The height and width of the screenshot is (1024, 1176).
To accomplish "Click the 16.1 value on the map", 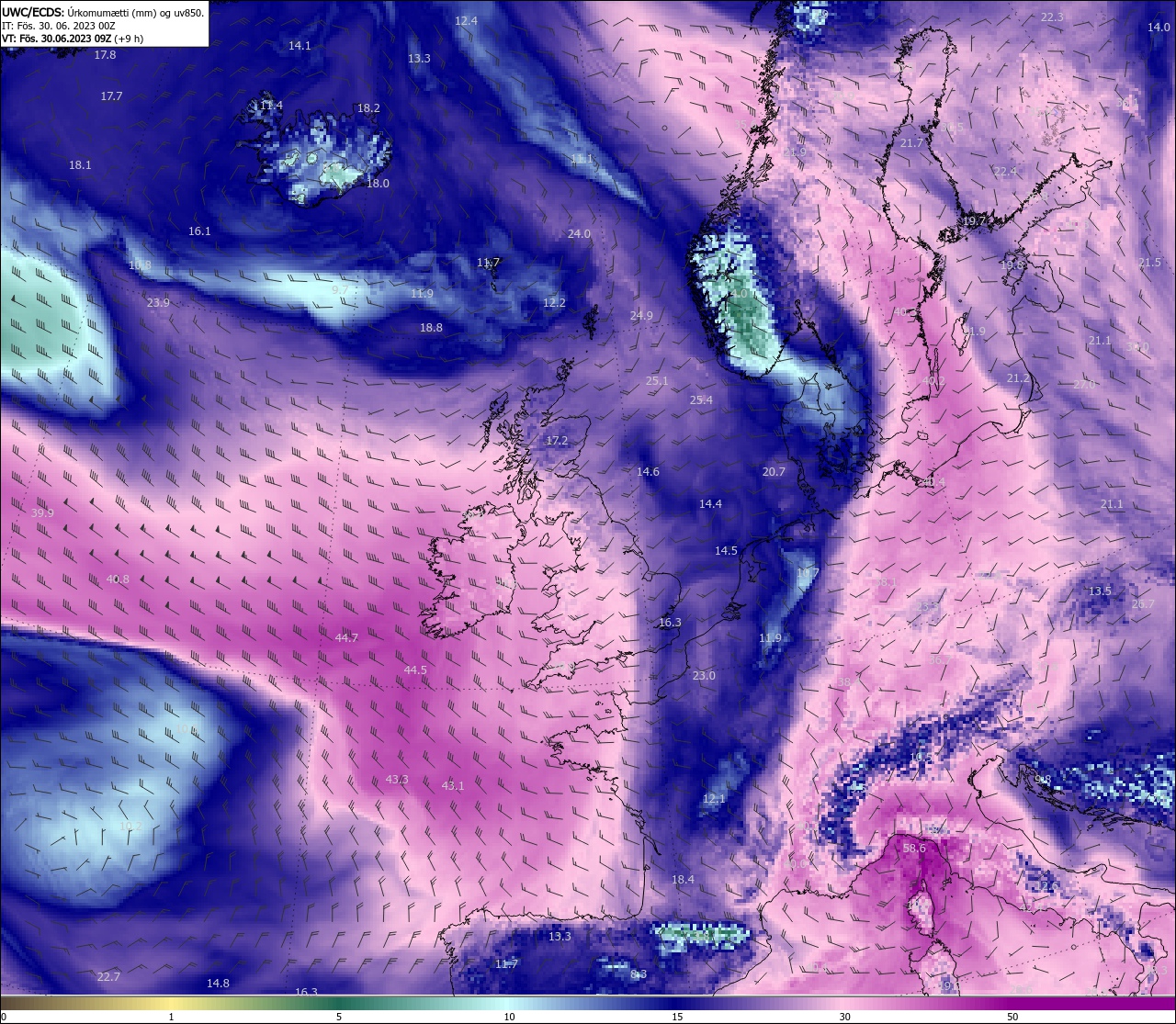I will [199, 231].
